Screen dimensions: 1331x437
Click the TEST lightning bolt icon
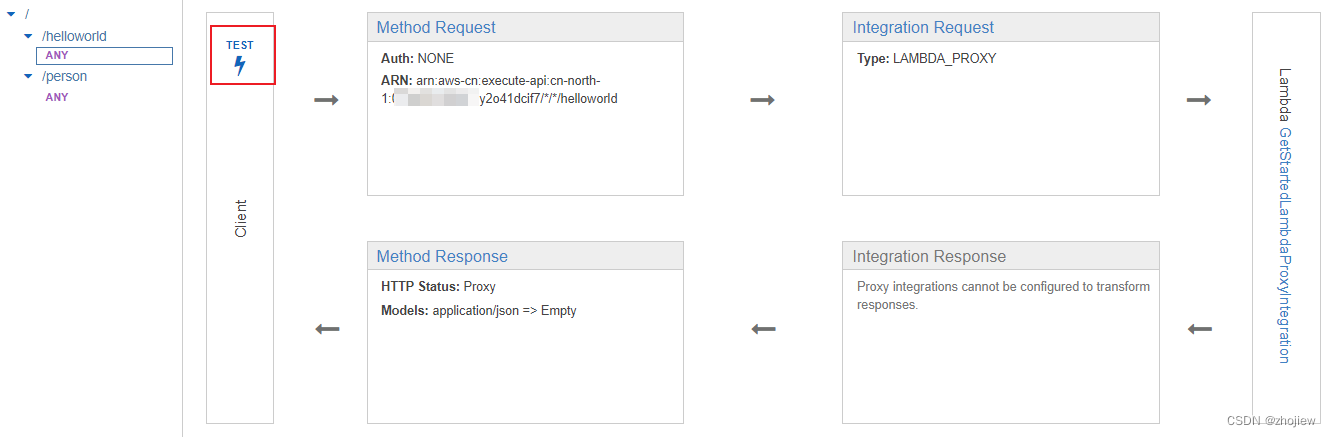click(240, 67)
